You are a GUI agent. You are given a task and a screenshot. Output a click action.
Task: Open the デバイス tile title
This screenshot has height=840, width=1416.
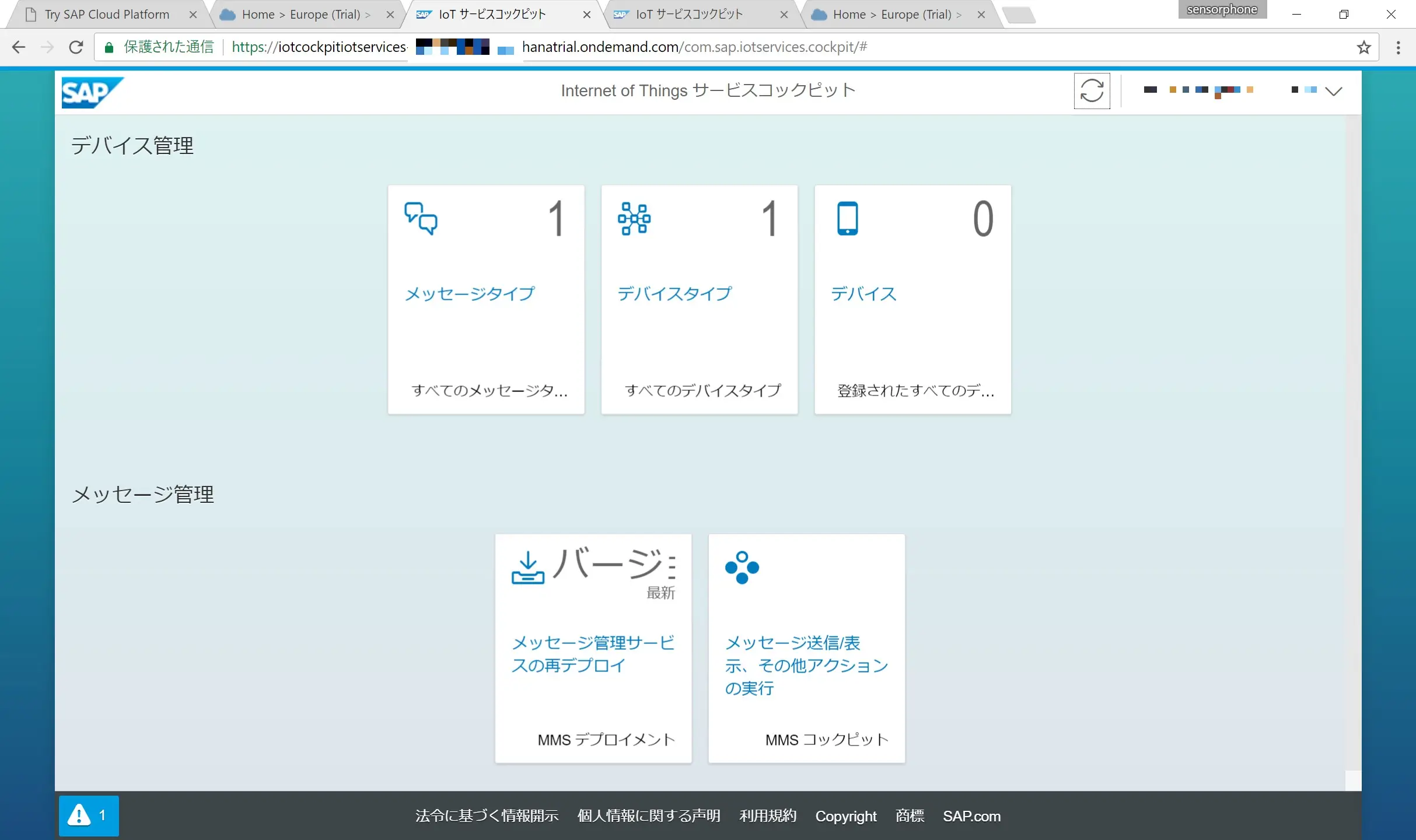click(863, 293)
